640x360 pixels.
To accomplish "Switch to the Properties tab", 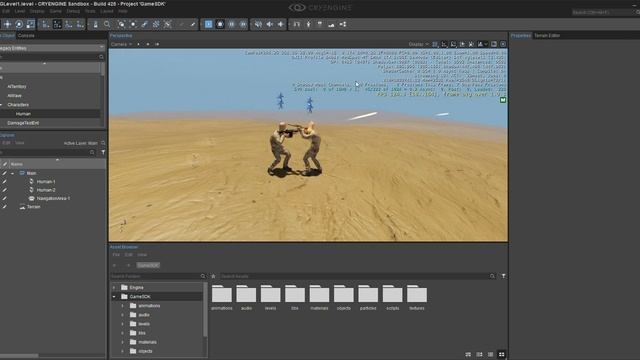I will click(x=521, y=36).
